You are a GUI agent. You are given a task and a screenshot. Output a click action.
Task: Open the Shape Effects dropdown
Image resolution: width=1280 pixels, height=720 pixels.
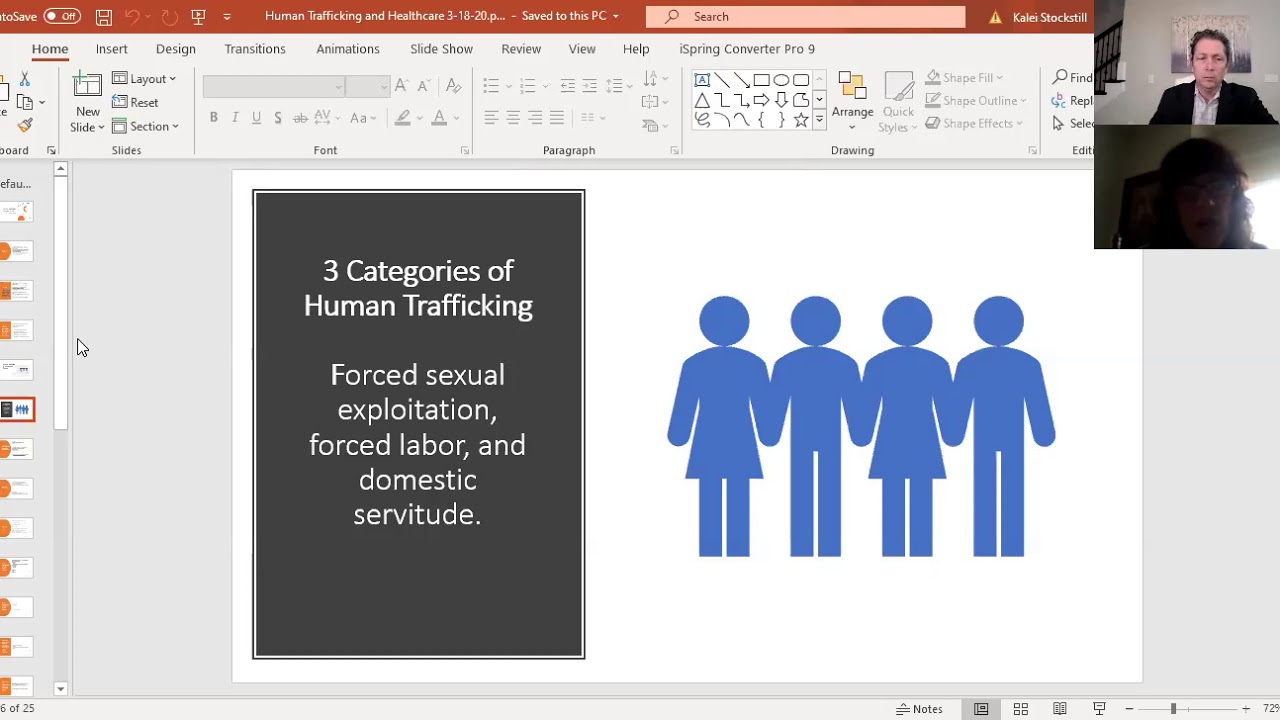click(x=973, y=124)
